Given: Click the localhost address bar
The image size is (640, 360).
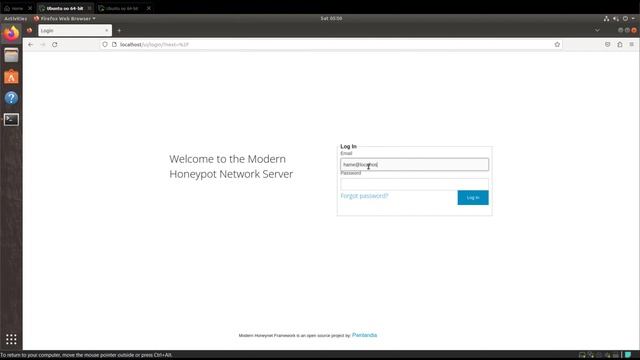Looking at the screenshot, I should pyautogui.click(x=331, y=44).
